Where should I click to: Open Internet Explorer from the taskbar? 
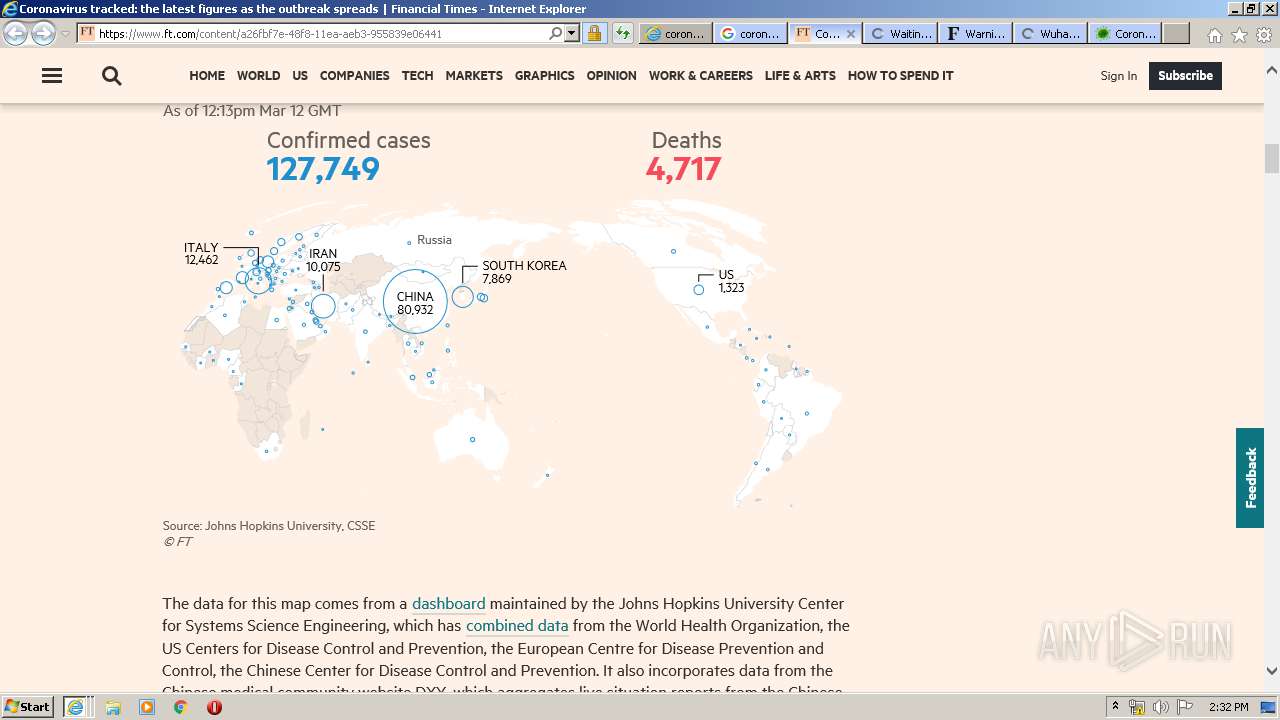pyautogui.click(x=76, y=707)
